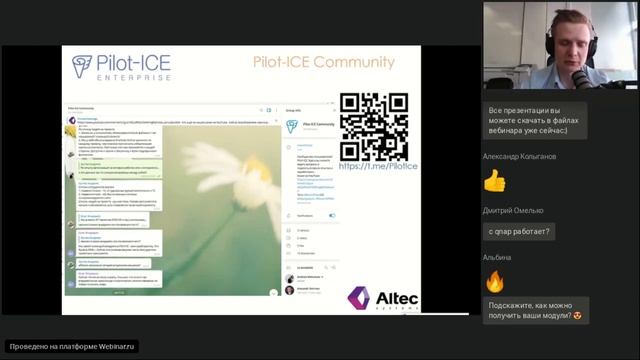Click the sender name Александр Колыганов
Image resolution: width=640 pixels, height=360 pixels.
click(519, 156)
